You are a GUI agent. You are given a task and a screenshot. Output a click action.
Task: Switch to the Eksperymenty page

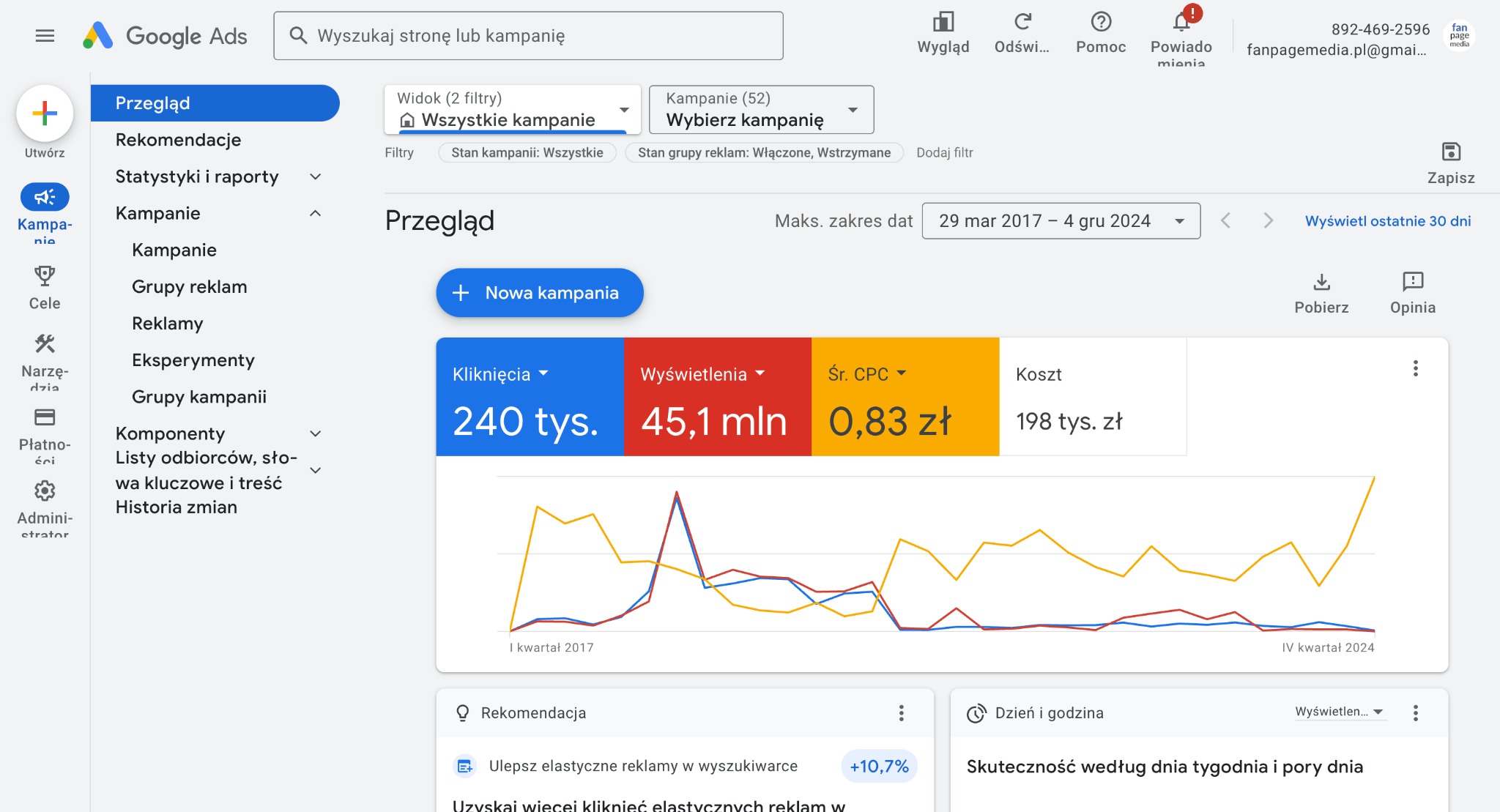(193, 360)
